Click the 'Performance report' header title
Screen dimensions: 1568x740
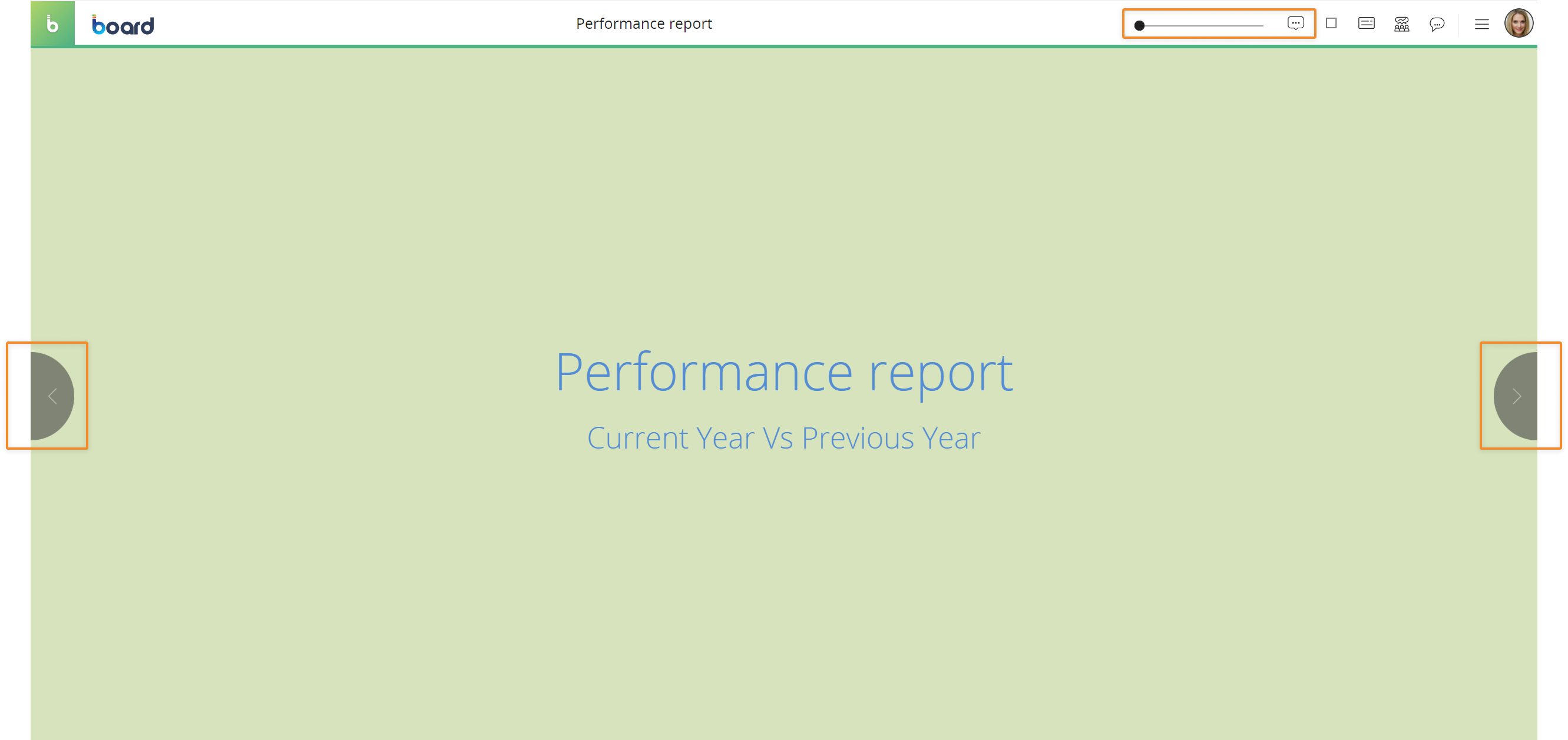point(643,24)
